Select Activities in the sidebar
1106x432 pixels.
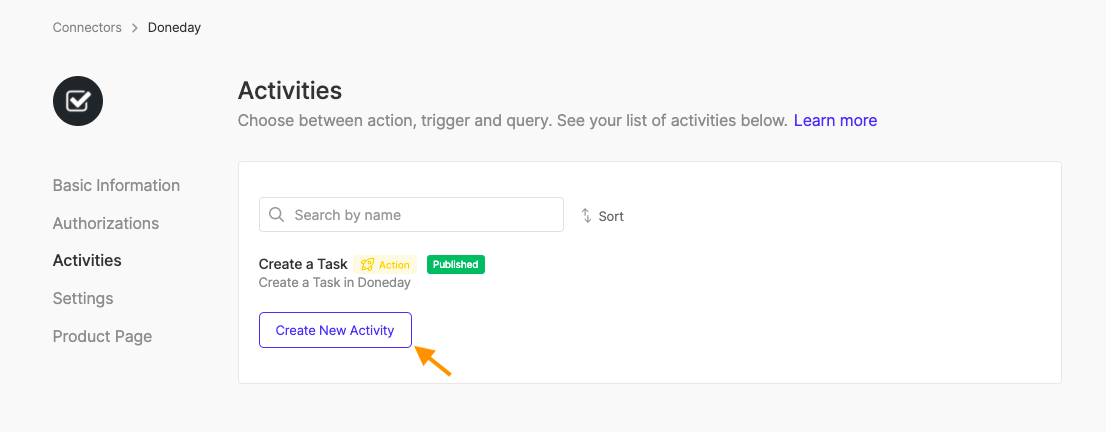(x=87, y=260)
